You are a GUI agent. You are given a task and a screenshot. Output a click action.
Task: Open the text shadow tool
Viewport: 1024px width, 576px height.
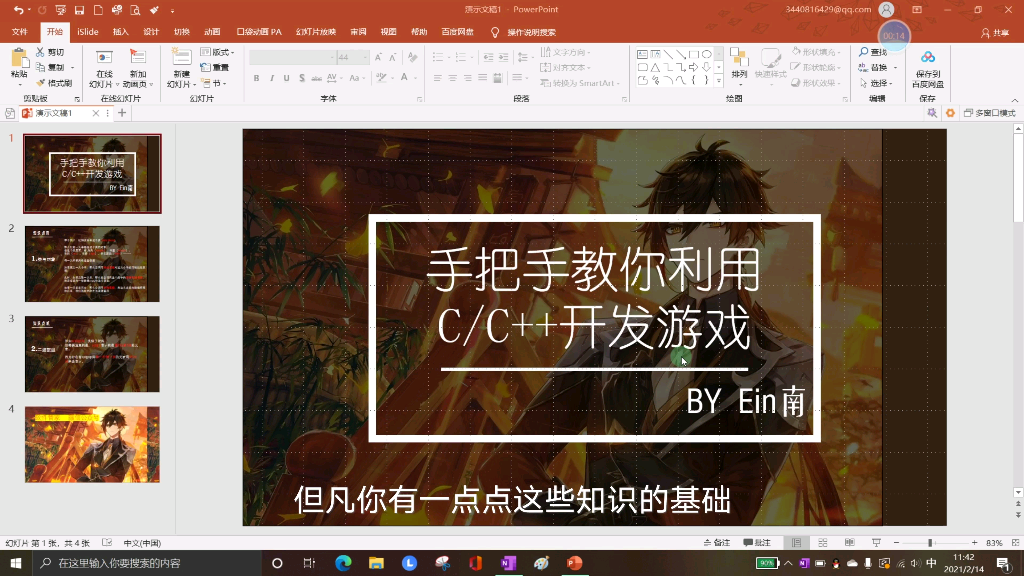point(302,75)
